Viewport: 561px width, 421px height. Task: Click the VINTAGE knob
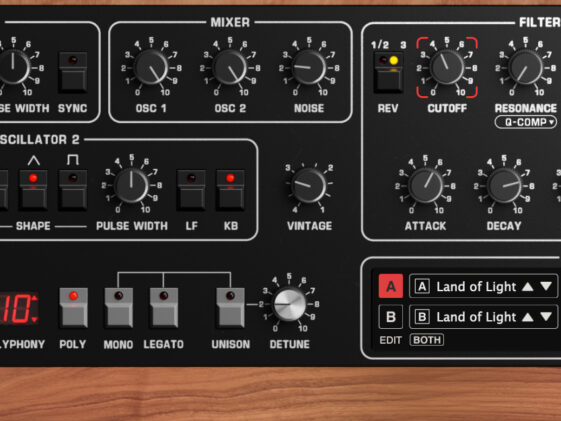pos(309,185)
